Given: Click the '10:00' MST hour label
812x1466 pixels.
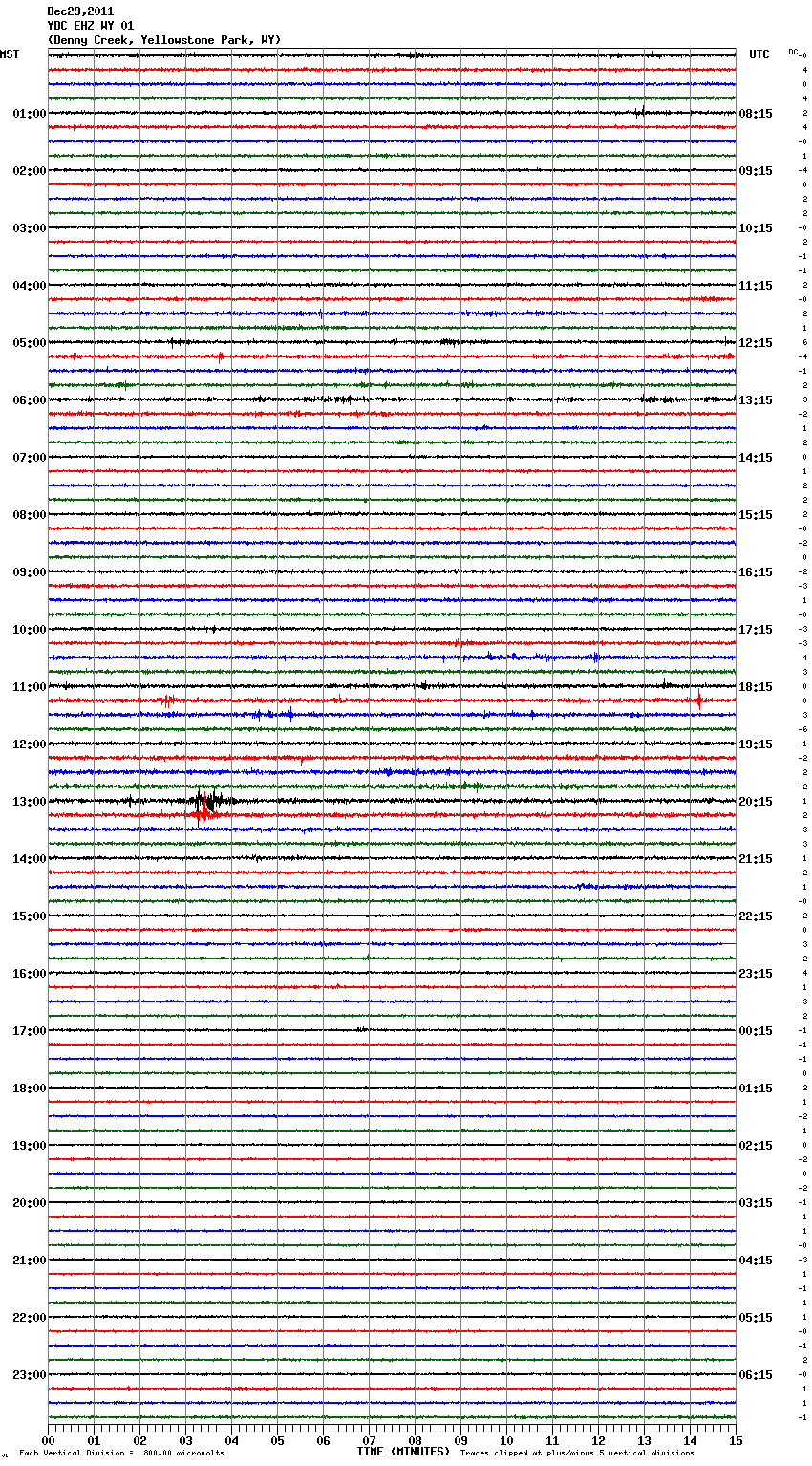Looking at the screenshot, I should 30,630.
